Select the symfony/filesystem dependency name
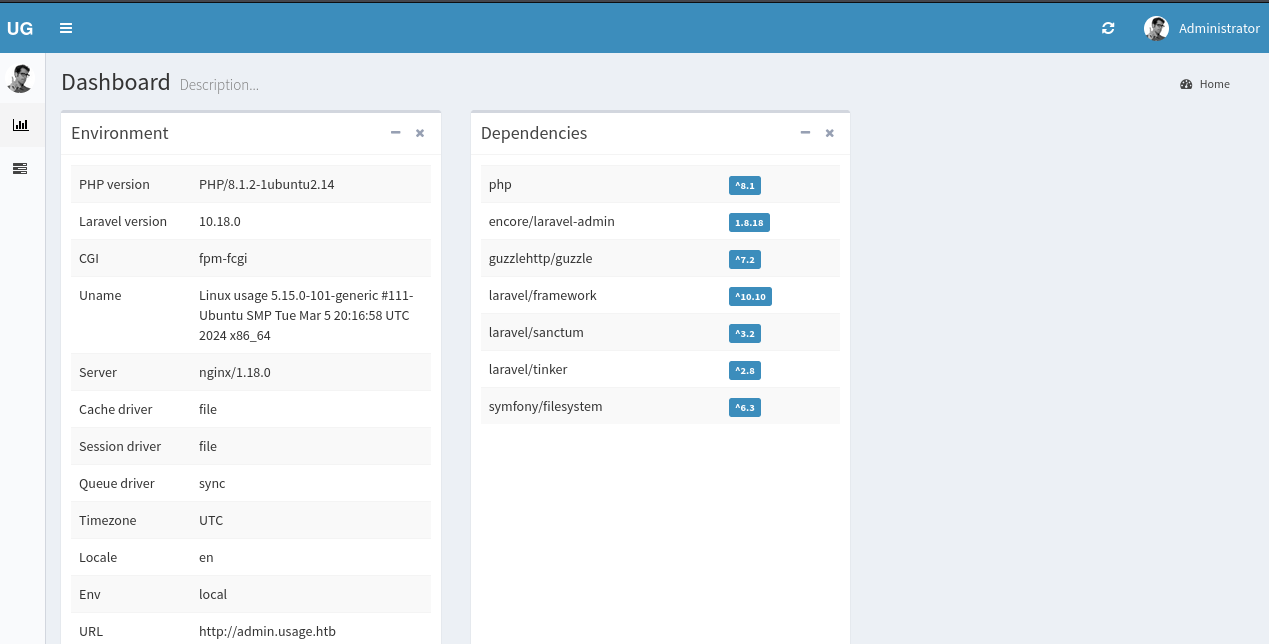This screenshot has width=1269, height=644. [545, 406]
